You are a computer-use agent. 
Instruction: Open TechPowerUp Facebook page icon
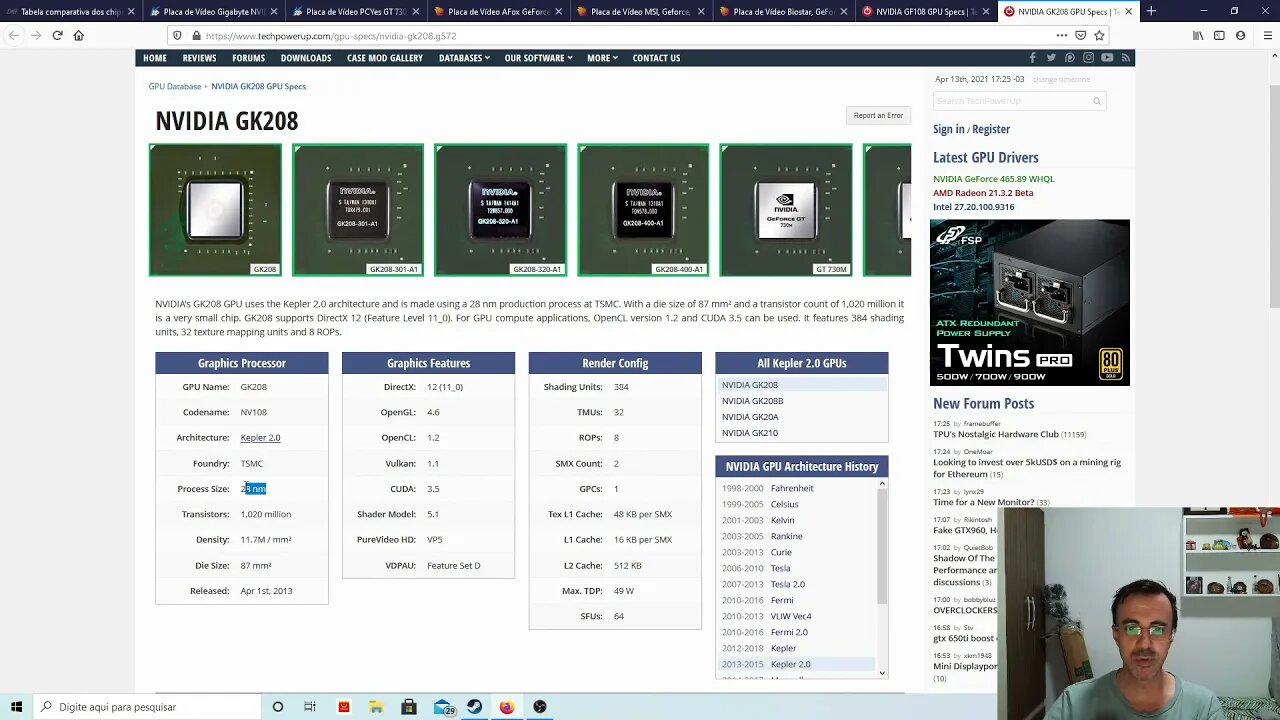(1033, 58)
